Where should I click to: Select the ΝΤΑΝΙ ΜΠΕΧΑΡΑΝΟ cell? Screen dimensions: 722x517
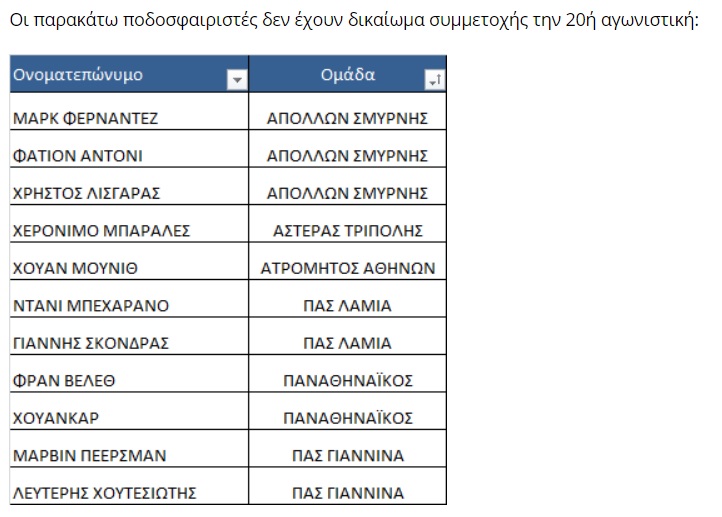pos(129,299)
